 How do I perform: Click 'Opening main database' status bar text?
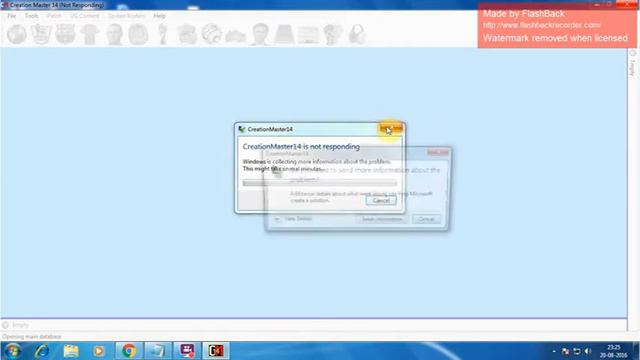pyautogui.click(x=31, y=337)
